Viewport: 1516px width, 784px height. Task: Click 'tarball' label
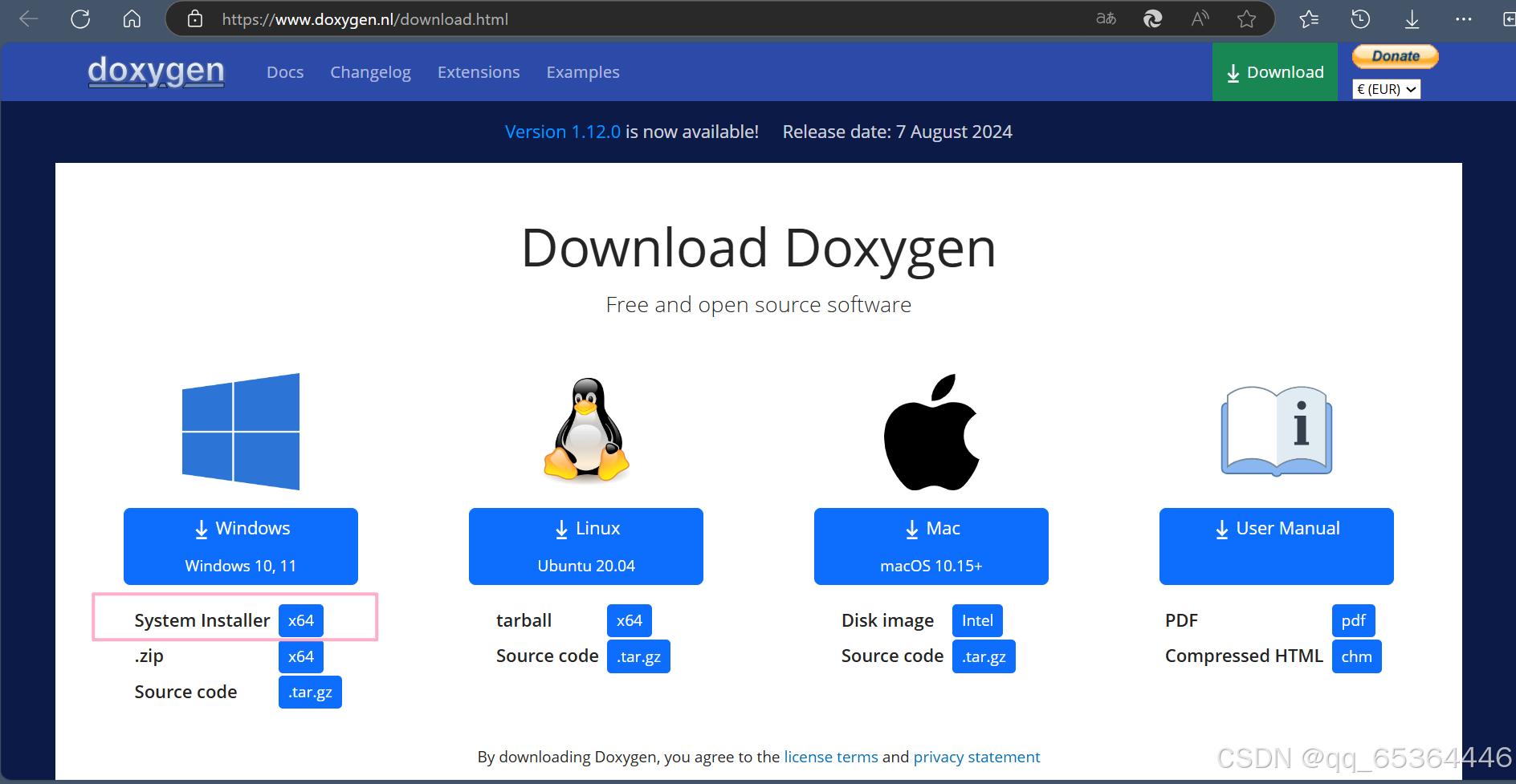click(x=524, y=620)
